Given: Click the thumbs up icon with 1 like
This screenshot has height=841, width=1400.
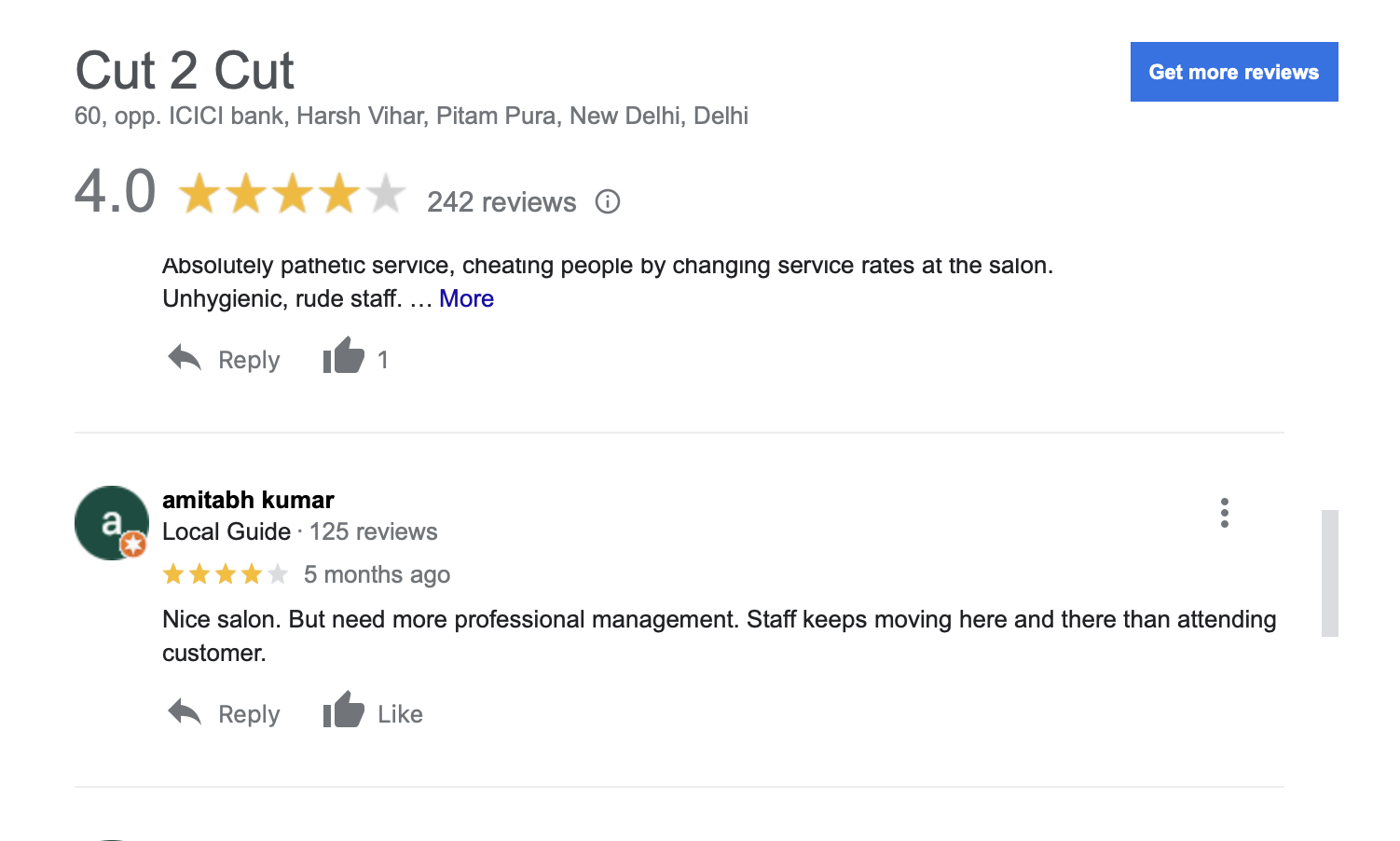Looking at the screenshot, I should [343, 356].
